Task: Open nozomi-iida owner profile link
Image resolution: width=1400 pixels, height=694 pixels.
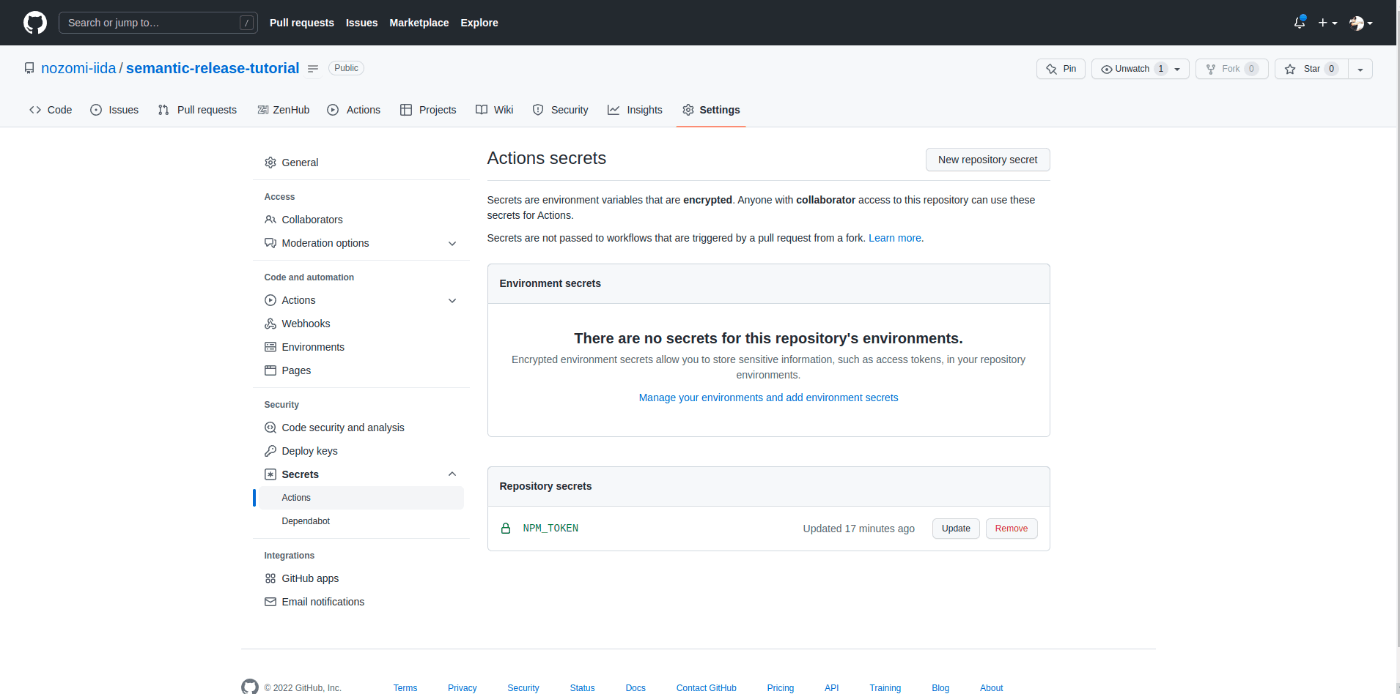Action: [x=79, y=68]
